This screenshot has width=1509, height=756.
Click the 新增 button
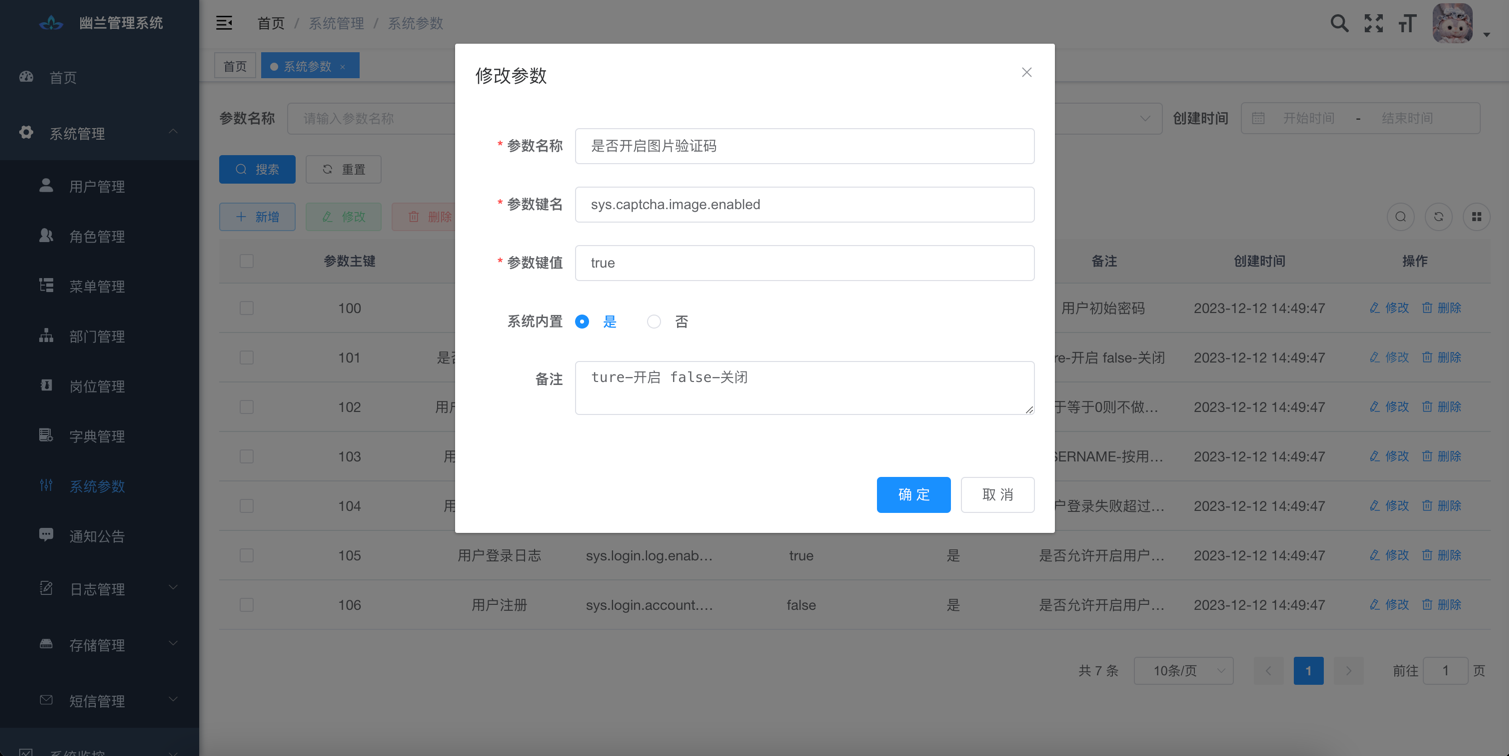click(x=257, y=217)
